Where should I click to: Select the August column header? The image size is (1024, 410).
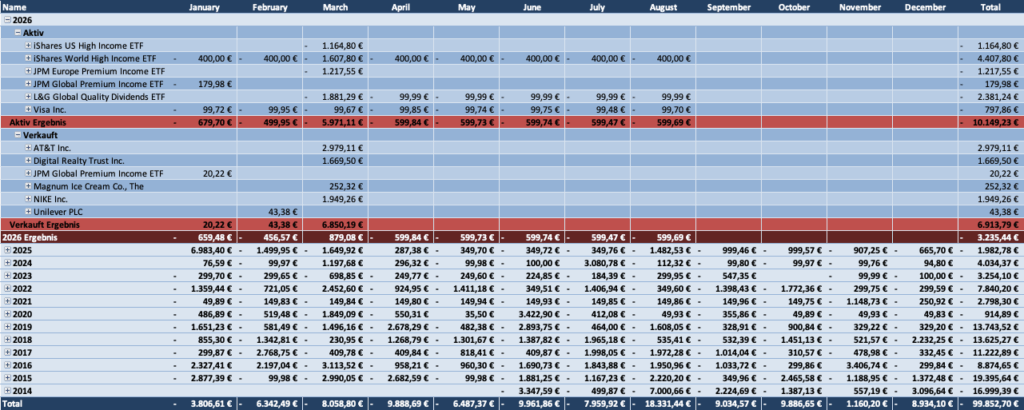663,7
